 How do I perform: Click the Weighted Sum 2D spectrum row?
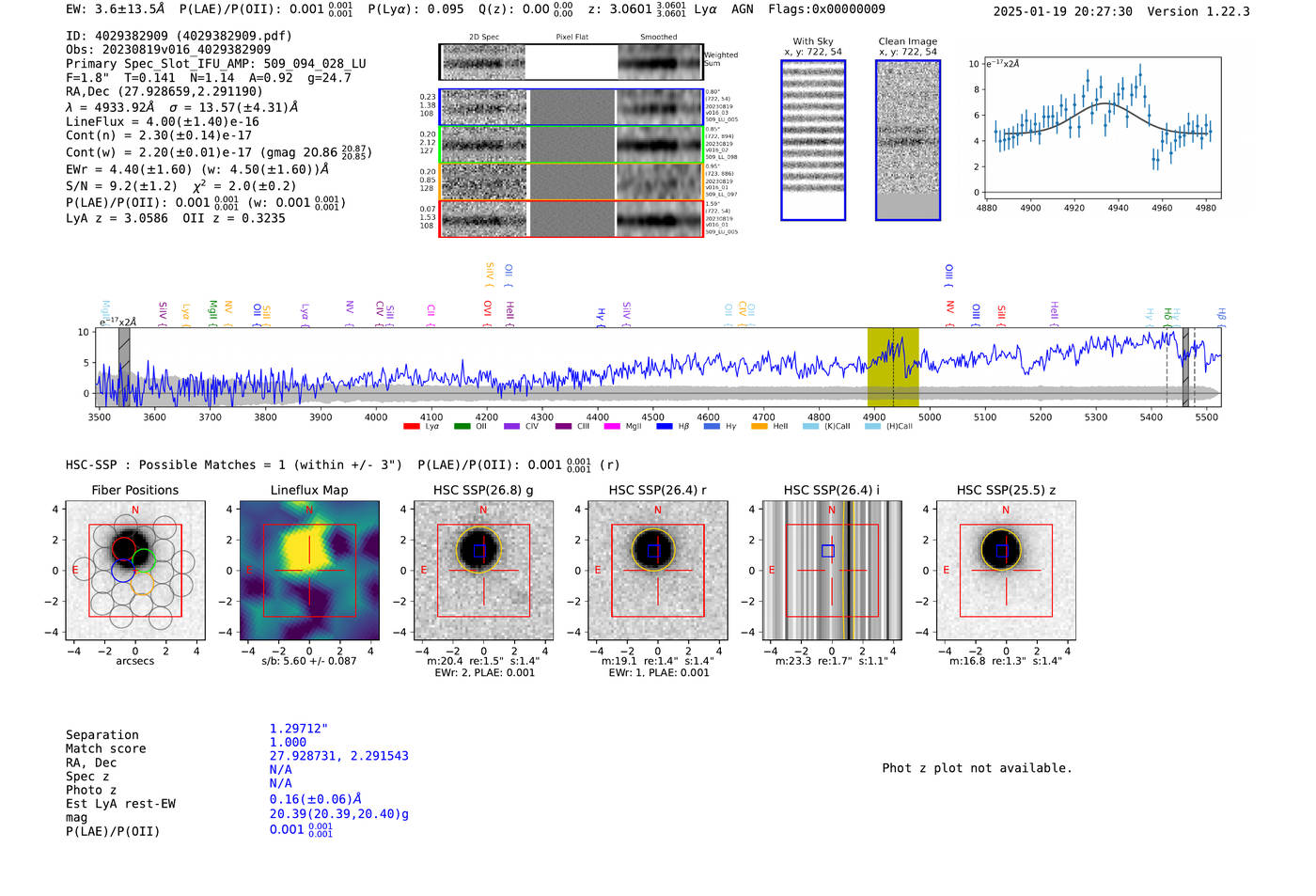[572, 62]
